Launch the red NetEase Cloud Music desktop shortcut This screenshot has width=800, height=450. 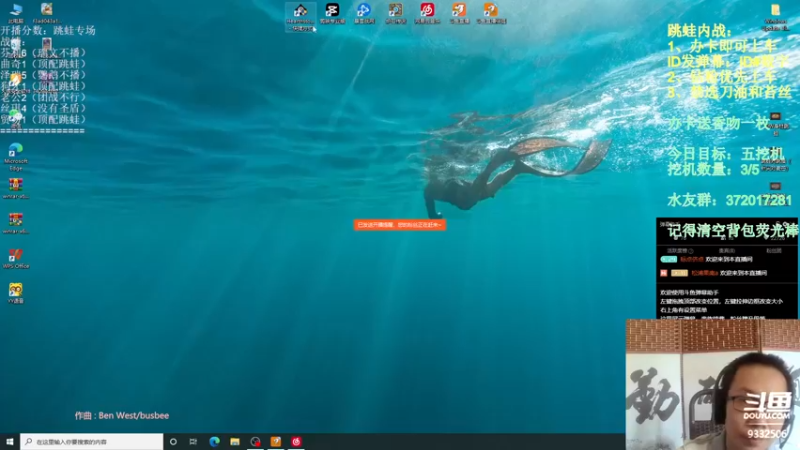click(x=427, y=13)
